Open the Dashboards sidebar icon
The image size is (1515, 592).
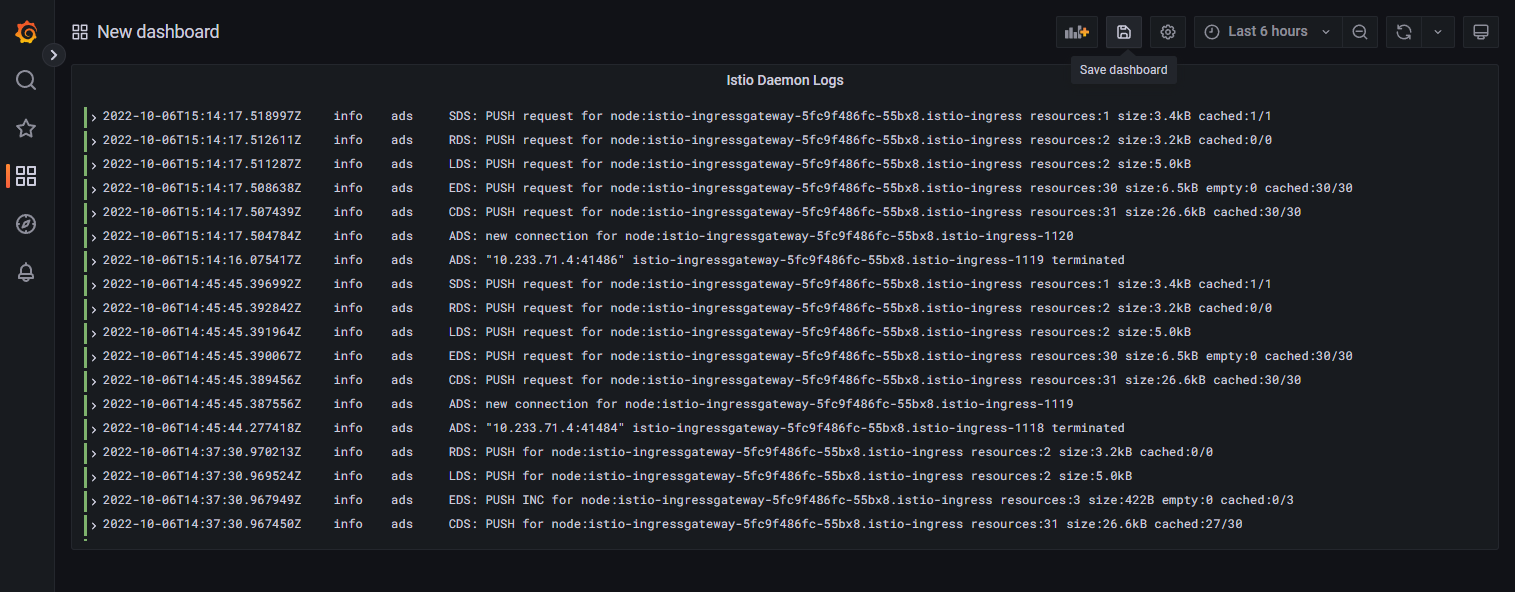click(x=27, y=176)
